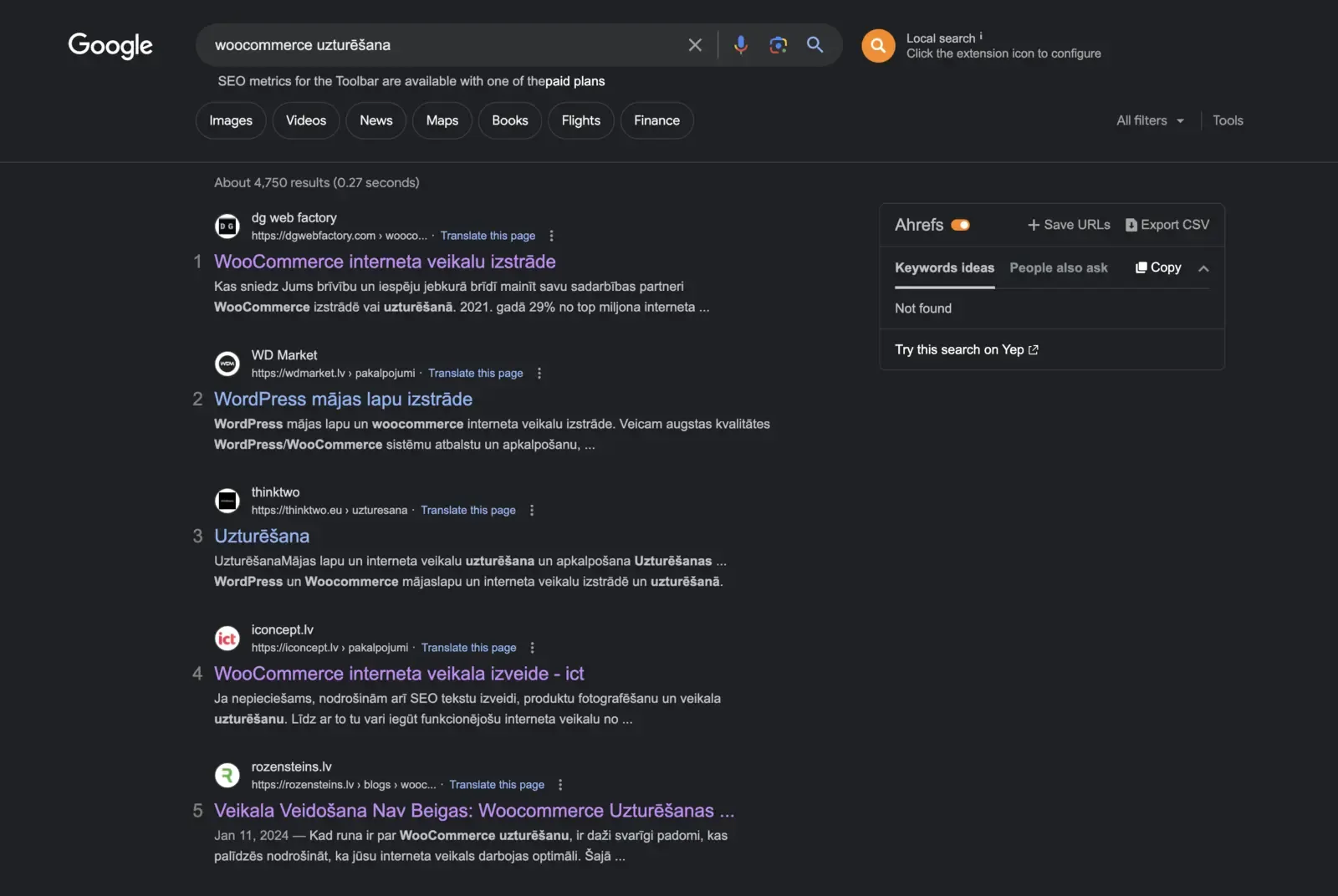This screenshot has width=1338, height=896.
Task: Click Export CSV in Ahrefs panel
Action: (x=1167, y=225)
